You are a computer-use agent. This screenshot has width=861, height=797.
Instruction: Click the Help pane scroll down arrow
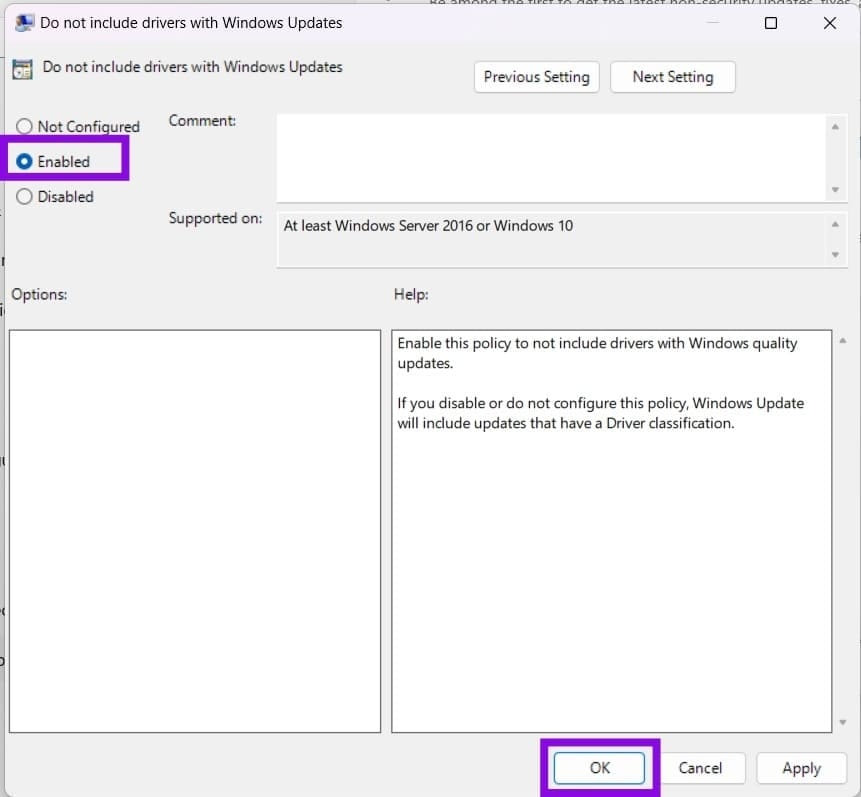(x=843, y=722)
